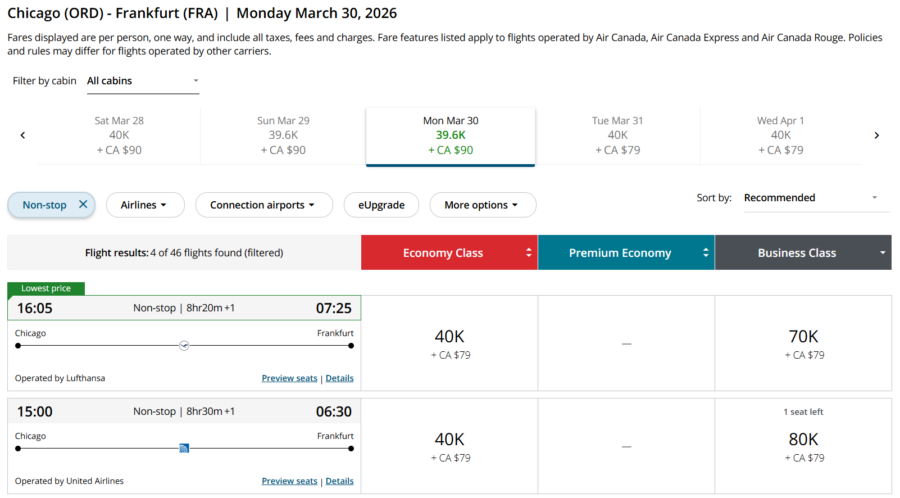900x498 pixels.
Task: Toggle the eUpgrade filter
Action: point(381,205)
